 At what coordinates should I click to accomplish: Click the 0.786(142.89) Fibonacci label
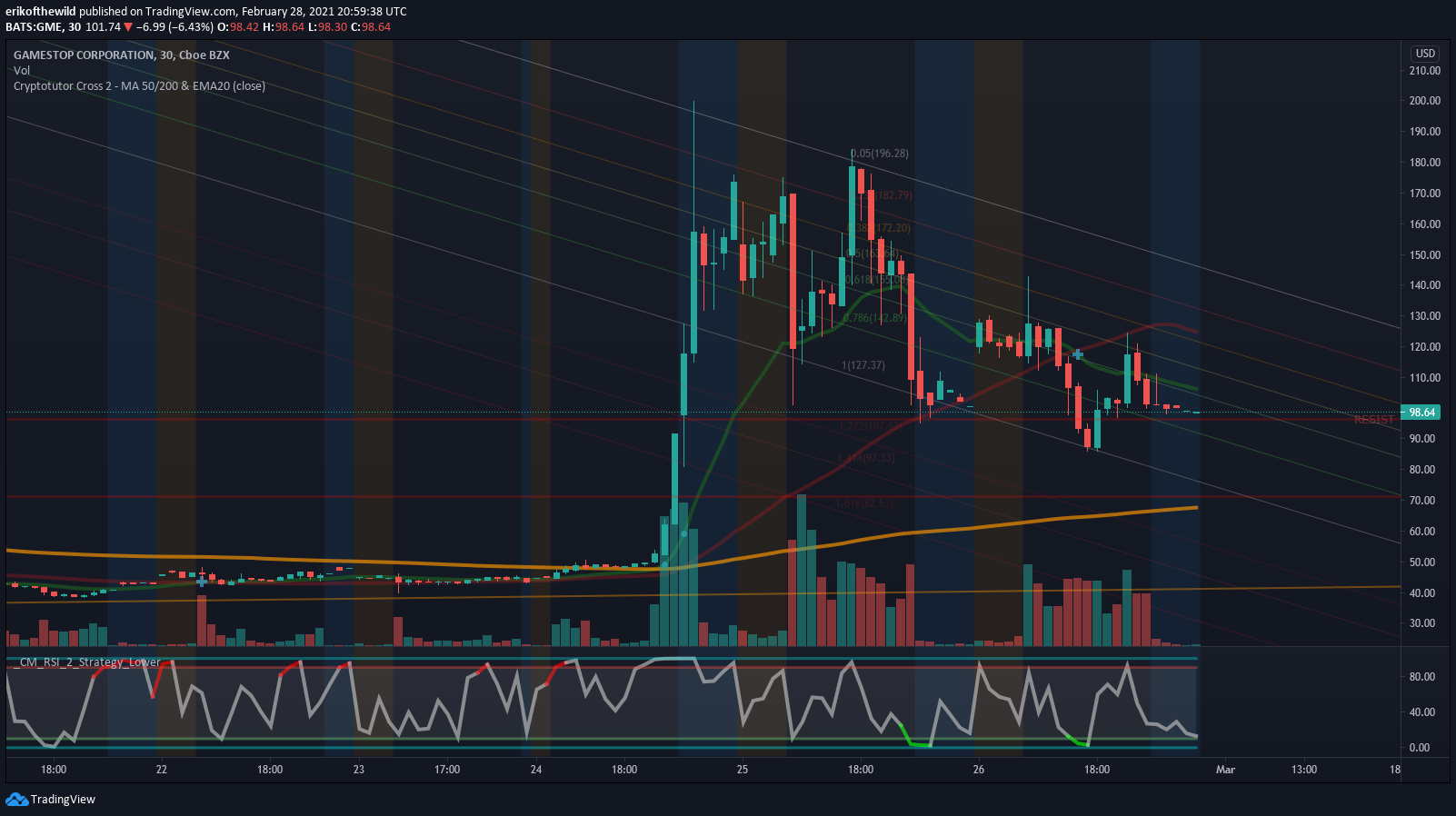click(x=874, y=318)
